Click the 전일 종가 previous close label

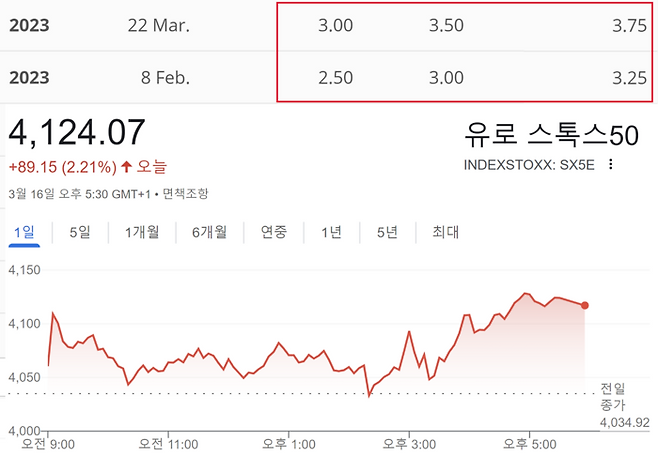[x=613, y=397]
